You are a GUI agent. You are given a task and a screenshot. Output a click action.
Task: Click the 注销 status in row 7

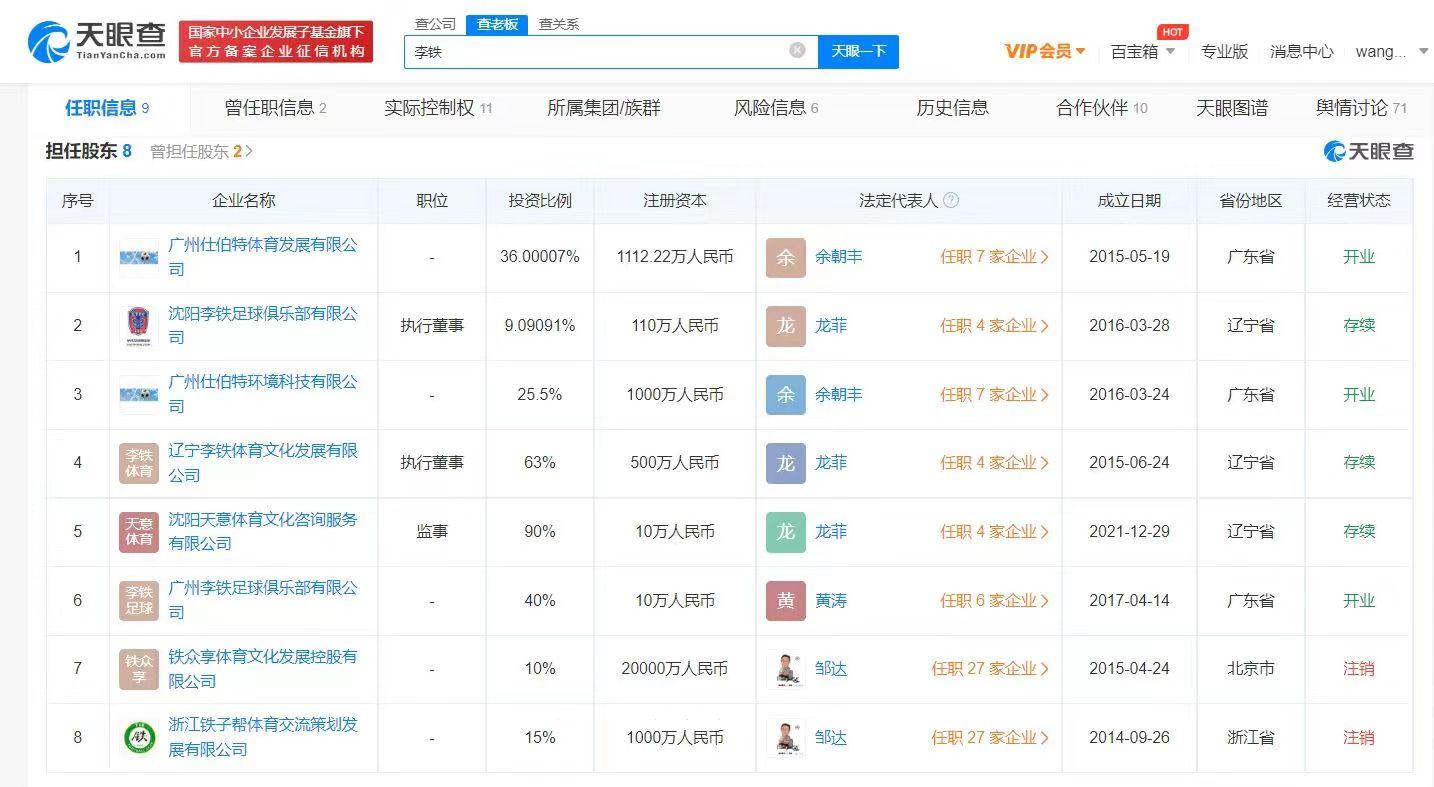coord(1359,669)
